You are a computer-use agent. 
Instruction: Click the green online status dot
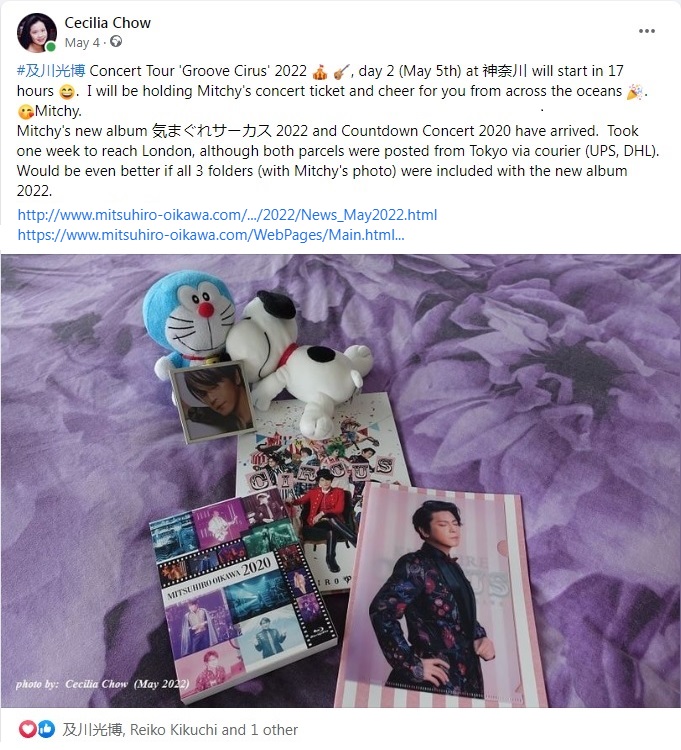tap(50, 47)
